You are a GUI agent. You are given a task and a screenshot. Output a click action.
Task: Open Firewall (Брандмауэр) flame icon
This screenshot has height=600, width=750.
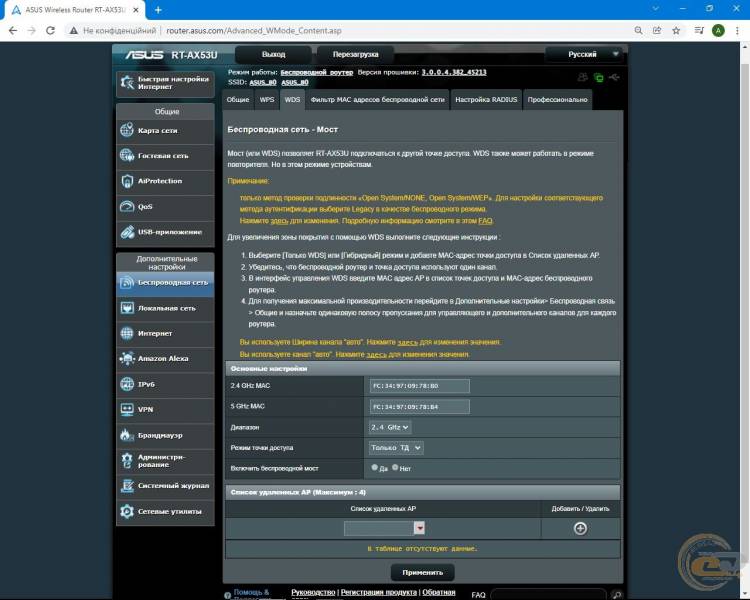[127, 435]
